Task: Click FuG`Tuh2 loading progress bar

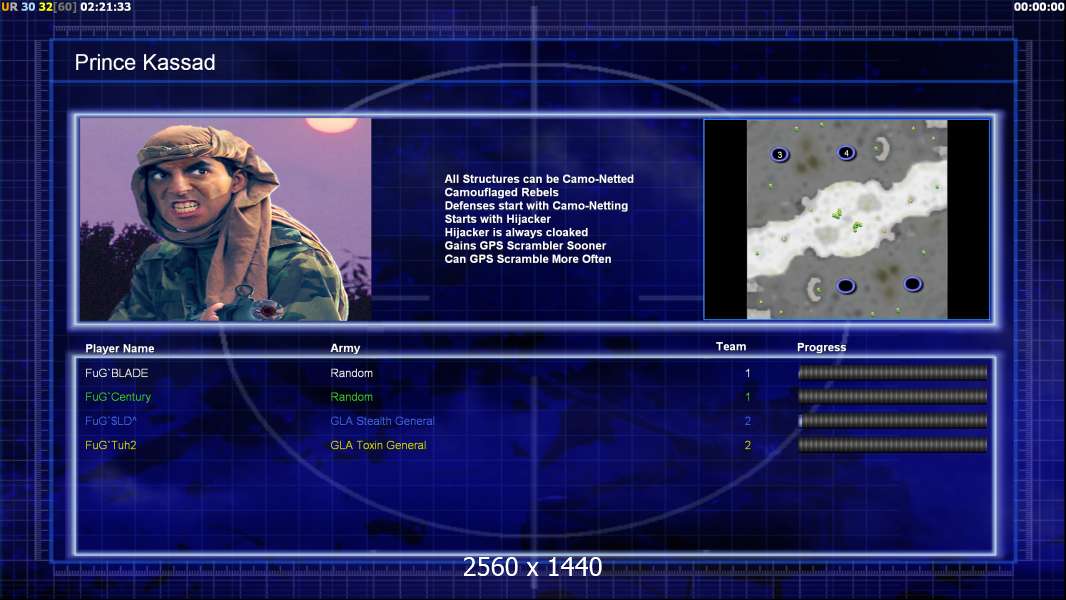Action: click(x=893, y=445)
